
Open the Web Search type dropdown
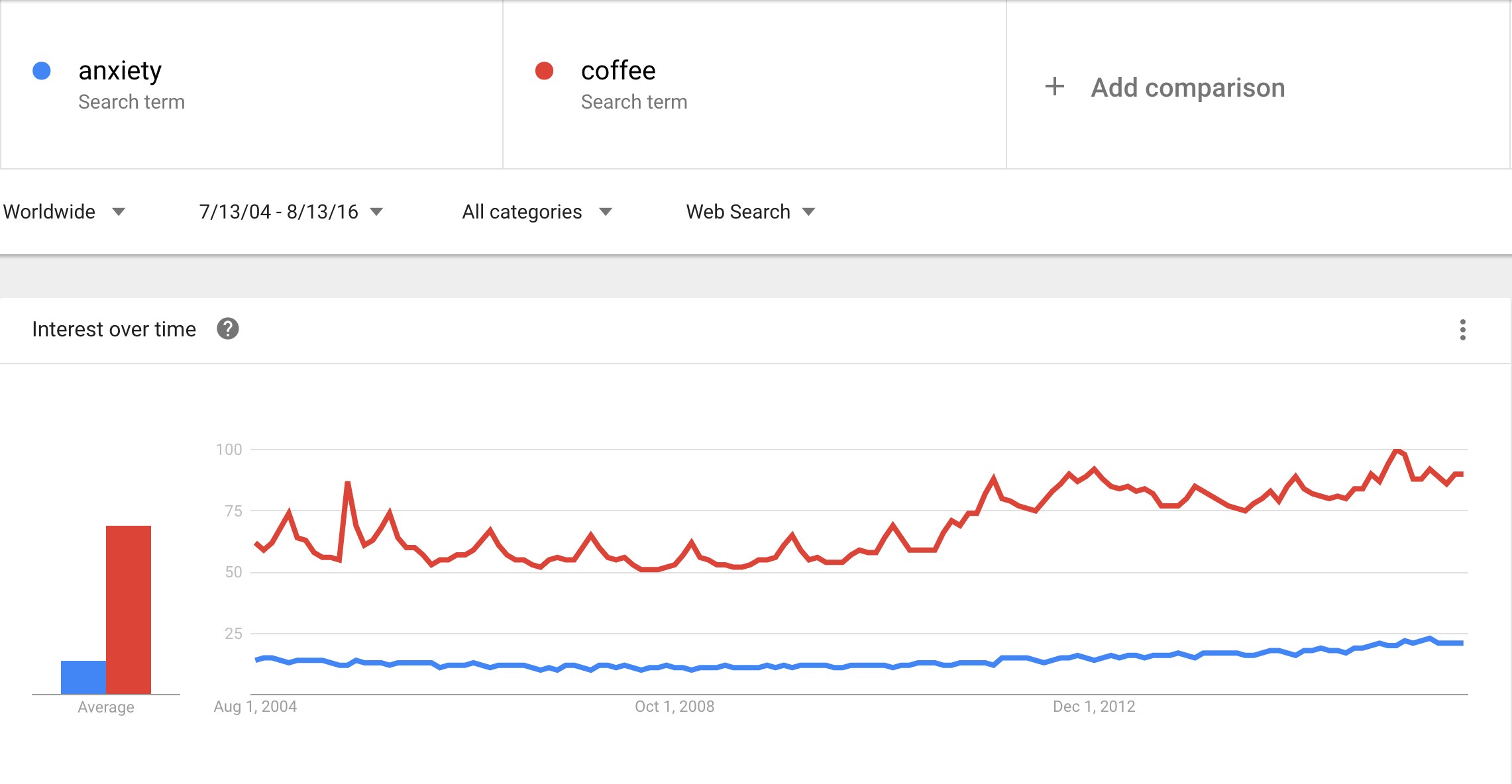(x=750, y=212)
